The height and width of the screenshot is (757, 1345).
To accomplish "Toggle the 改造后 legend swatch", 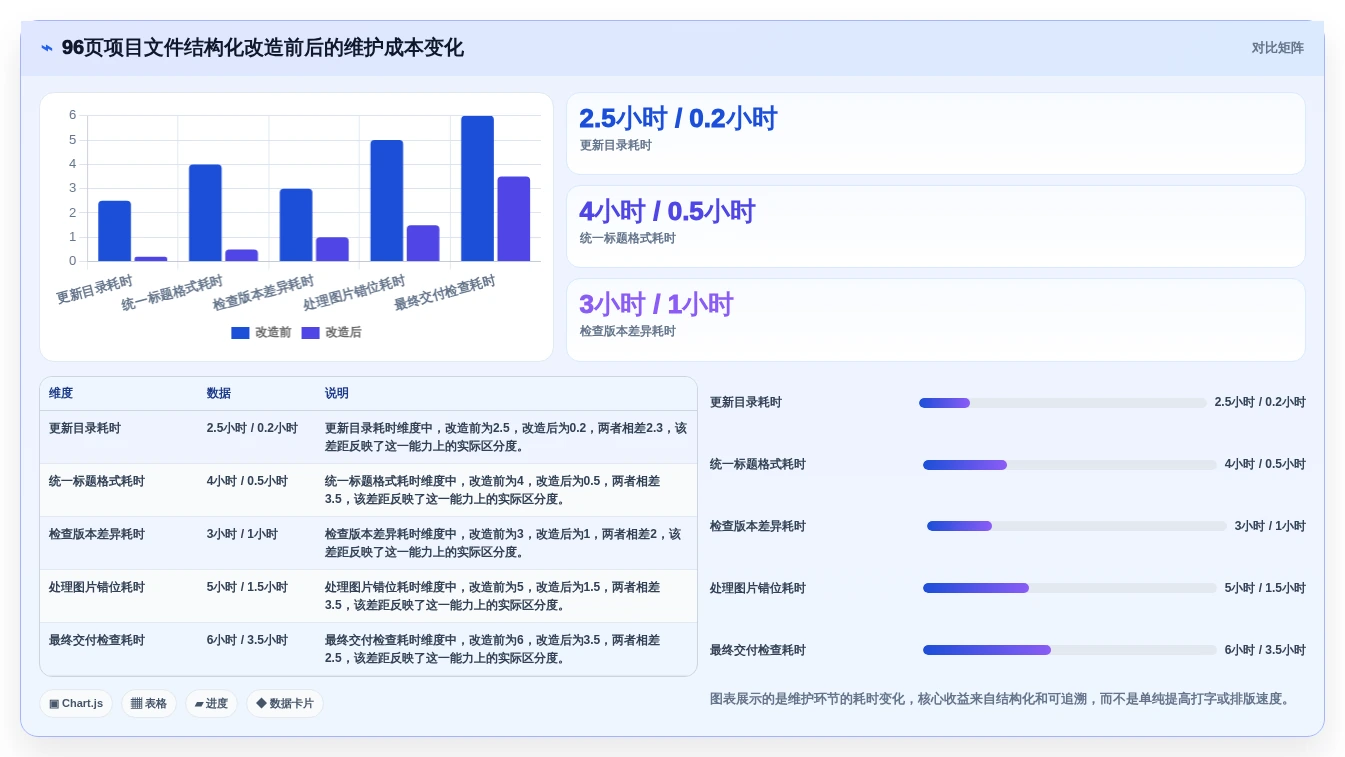I will click(310, 333).
